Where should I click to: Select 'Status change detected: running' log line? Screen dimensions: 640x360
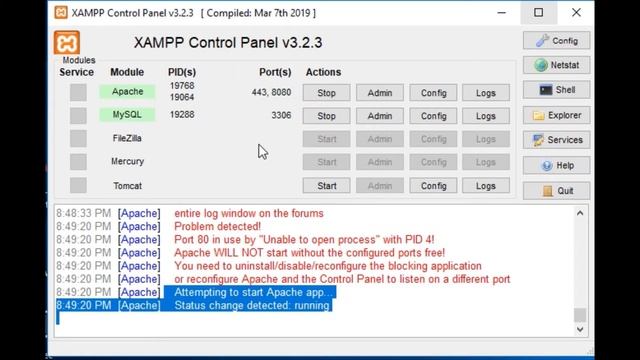[252, 305]
